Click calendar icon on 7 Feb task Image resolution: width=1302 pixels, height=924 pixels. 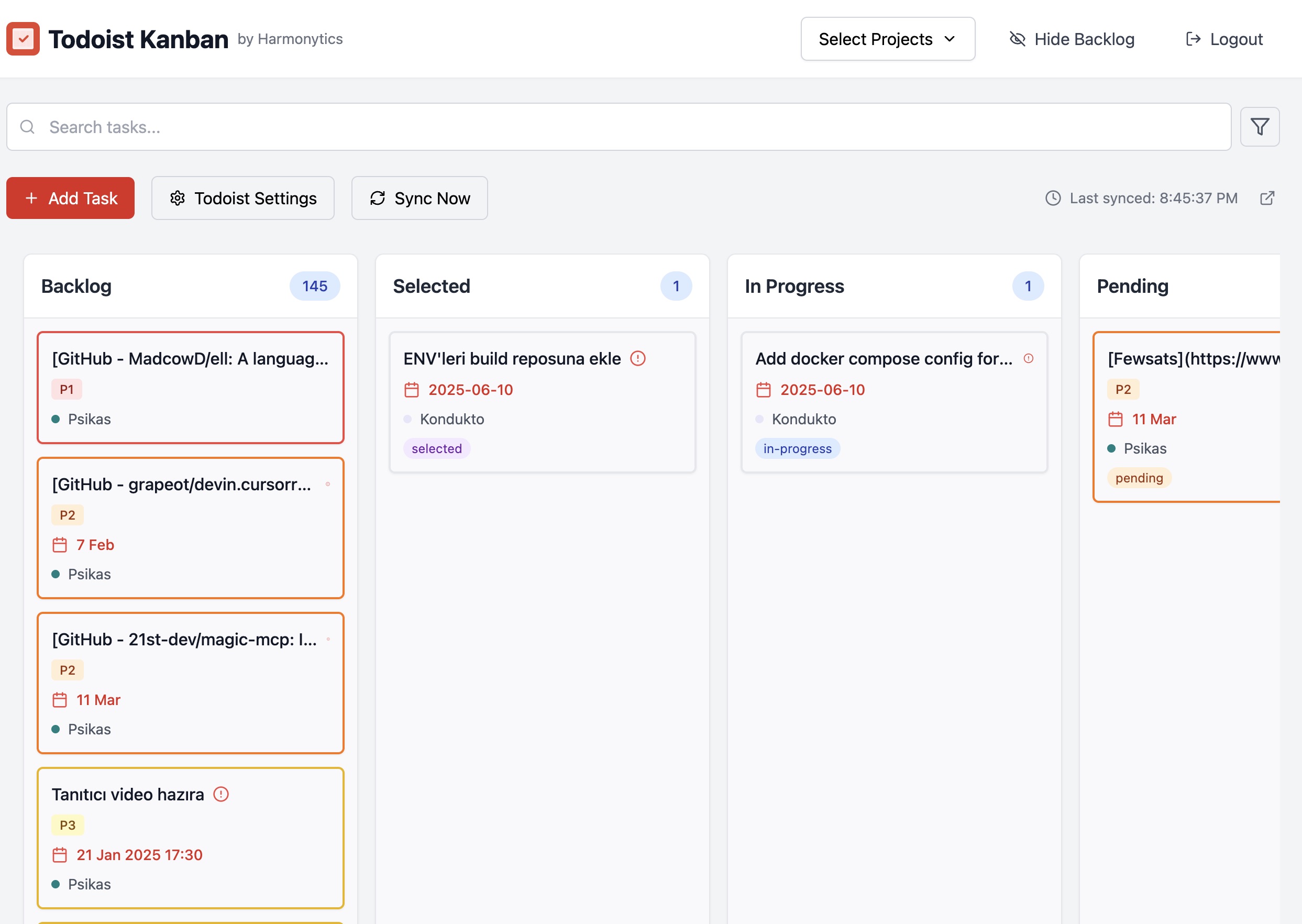[x=60, y=545]
